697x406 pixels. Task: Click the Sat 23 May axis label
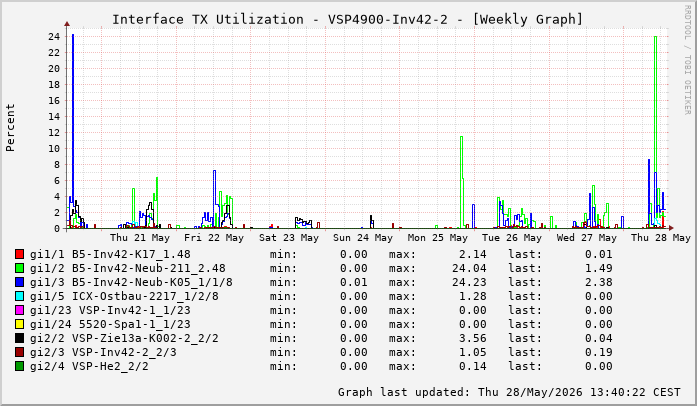[x=289, y=238]
